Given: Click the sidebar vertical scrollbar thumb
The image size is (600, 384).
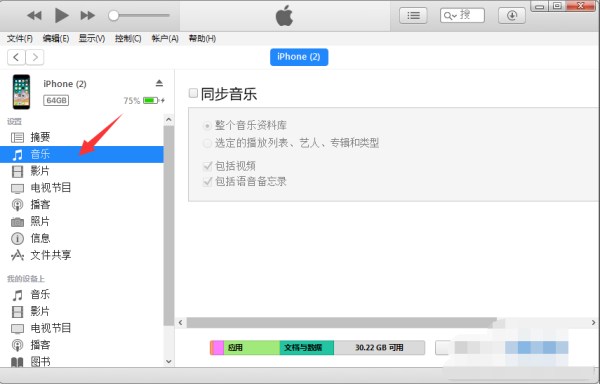Looking at the screenshot, I should [169, 226].
